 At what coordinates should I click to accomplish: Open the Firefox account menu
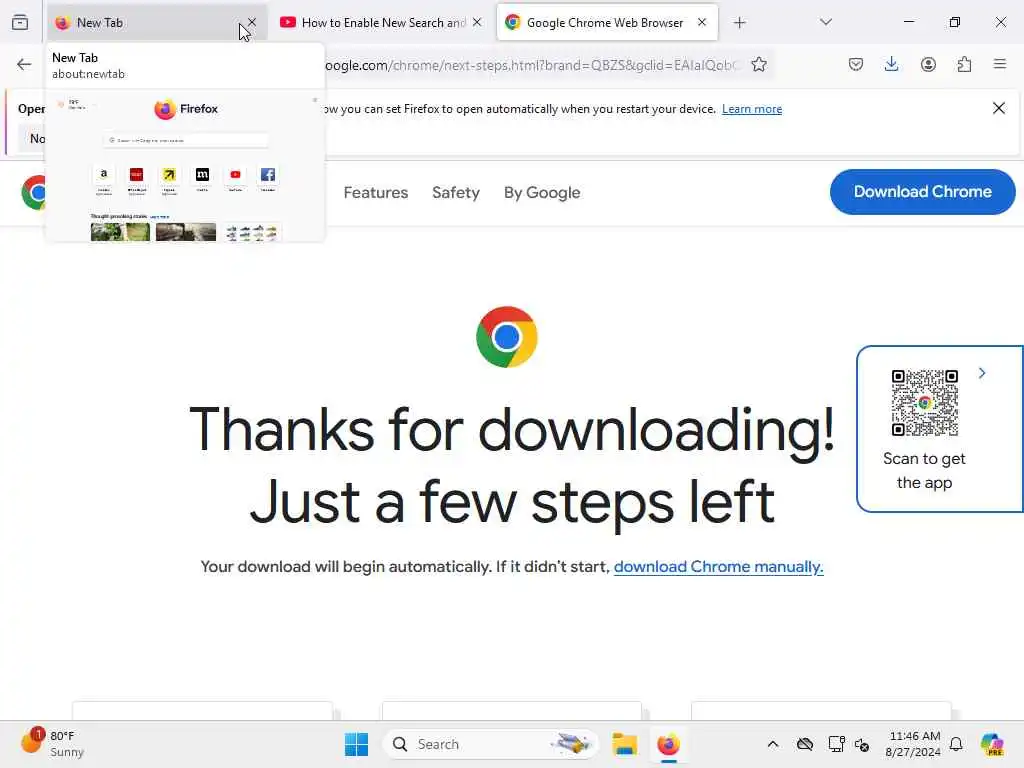(928, 64)
